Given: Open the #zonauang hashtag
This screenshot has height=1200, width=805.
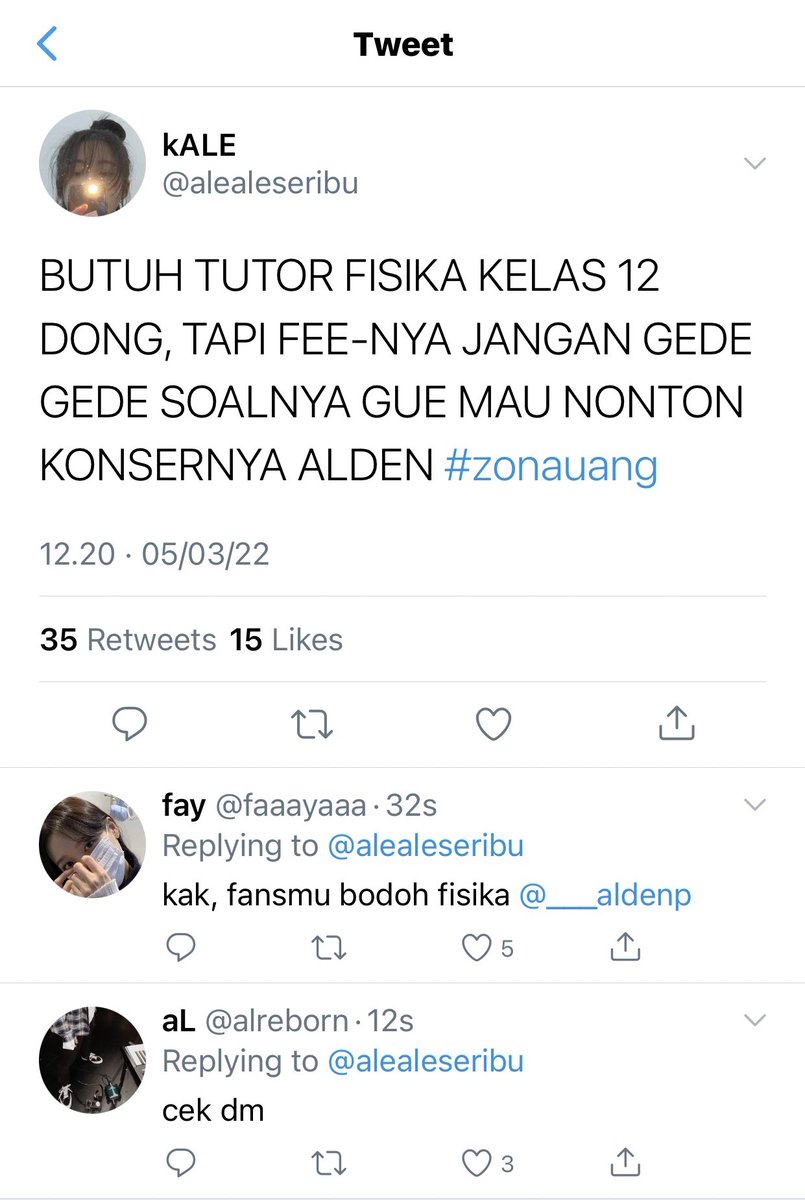Looking at the screenshot, I should tap(551, 466).
